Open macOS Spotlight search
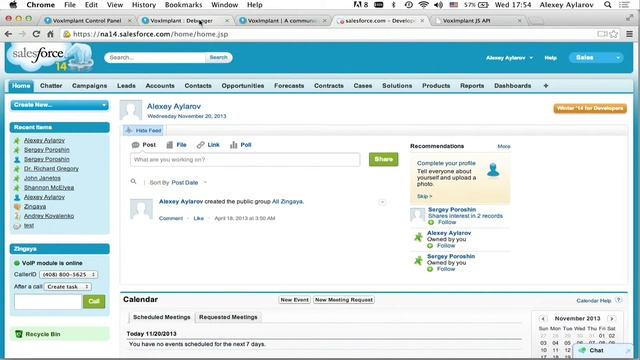Image resolution: width=640 pixels, height=360 pixels. [x=608, y=5]
